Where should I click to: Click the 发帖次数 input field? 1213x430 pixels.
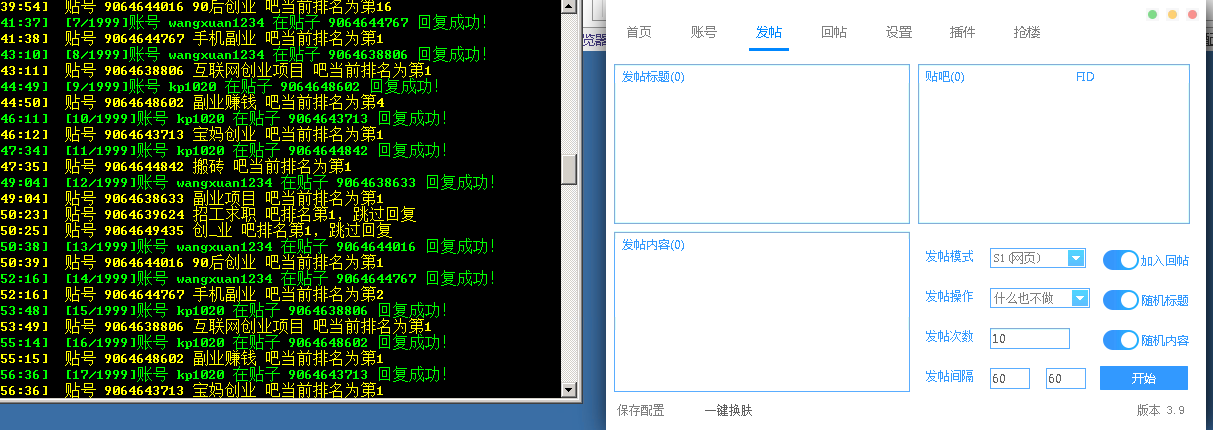[1029, 338]
